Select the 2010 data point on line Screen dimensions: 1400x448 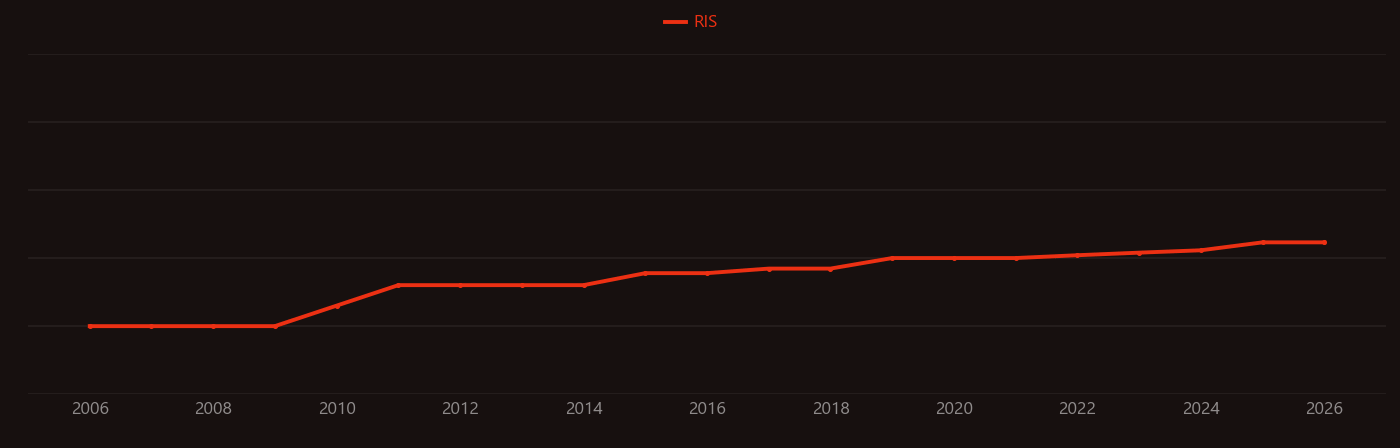(337, 306)
